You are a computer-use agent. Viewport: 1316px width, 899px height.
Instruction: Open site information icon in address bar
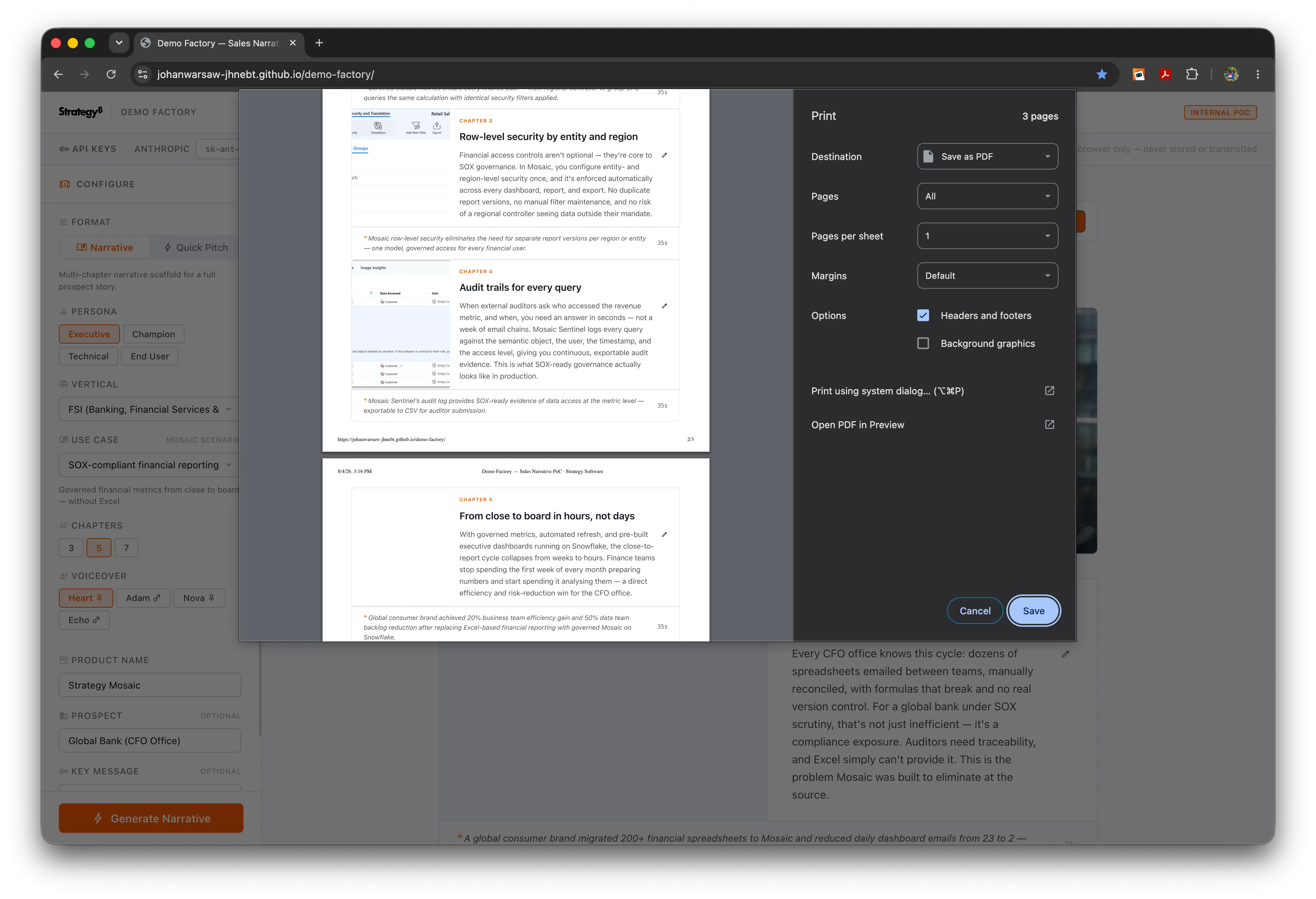coord(143,74)
